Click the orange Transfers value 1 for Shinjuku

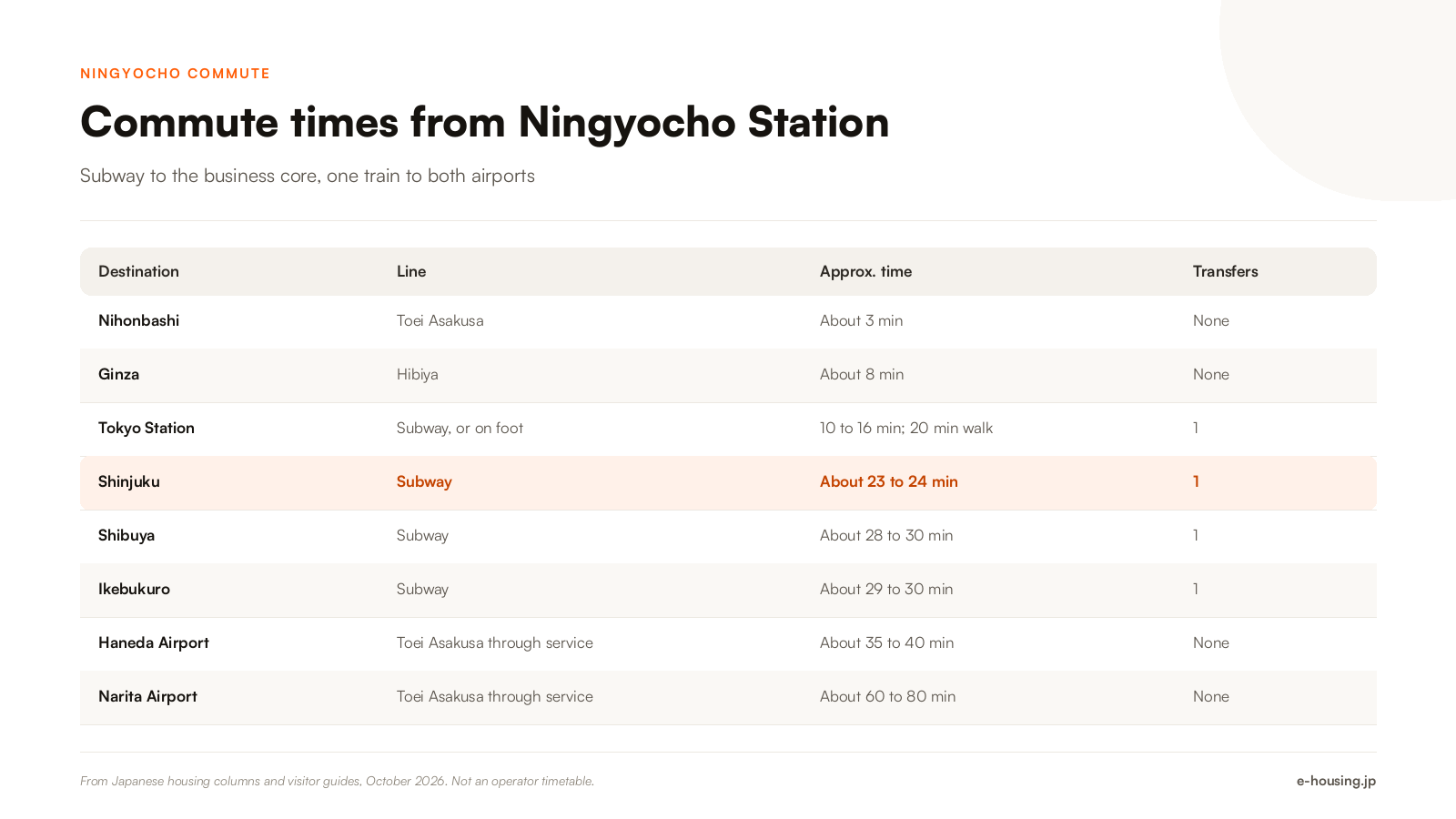tap(1196, 481)
